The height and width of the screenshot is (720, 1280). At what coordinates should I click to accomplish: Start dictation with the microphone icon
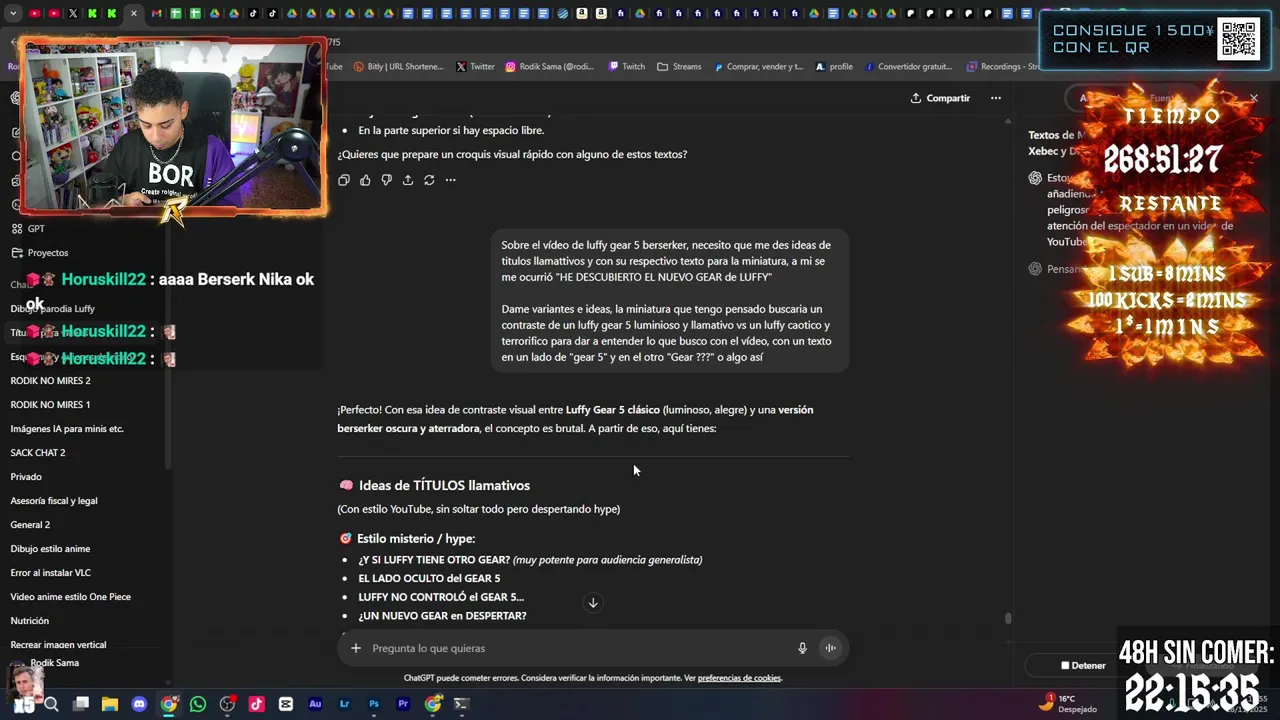(x=802, y=648)
